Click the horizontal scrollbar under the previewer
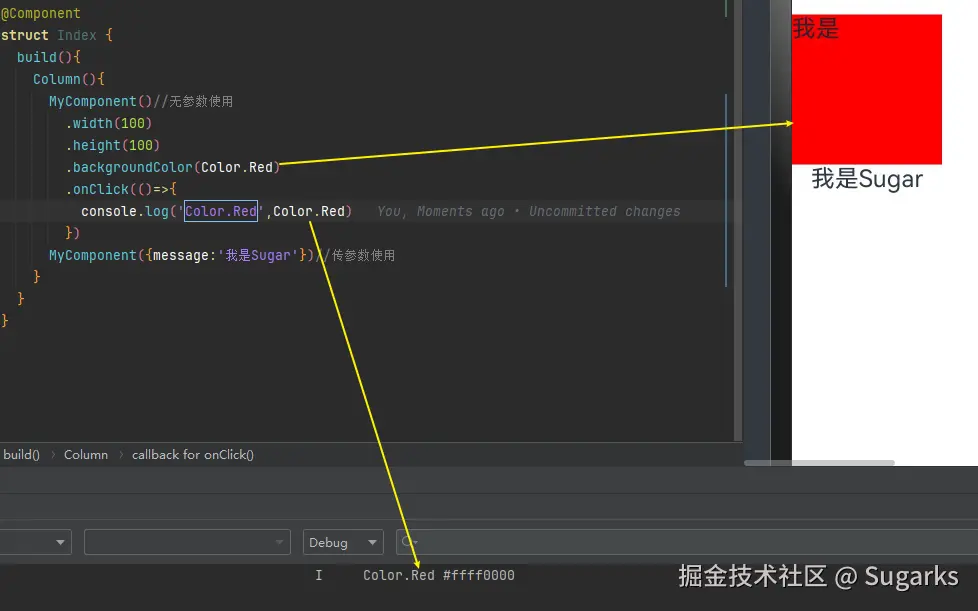 [x=820, y=463]
